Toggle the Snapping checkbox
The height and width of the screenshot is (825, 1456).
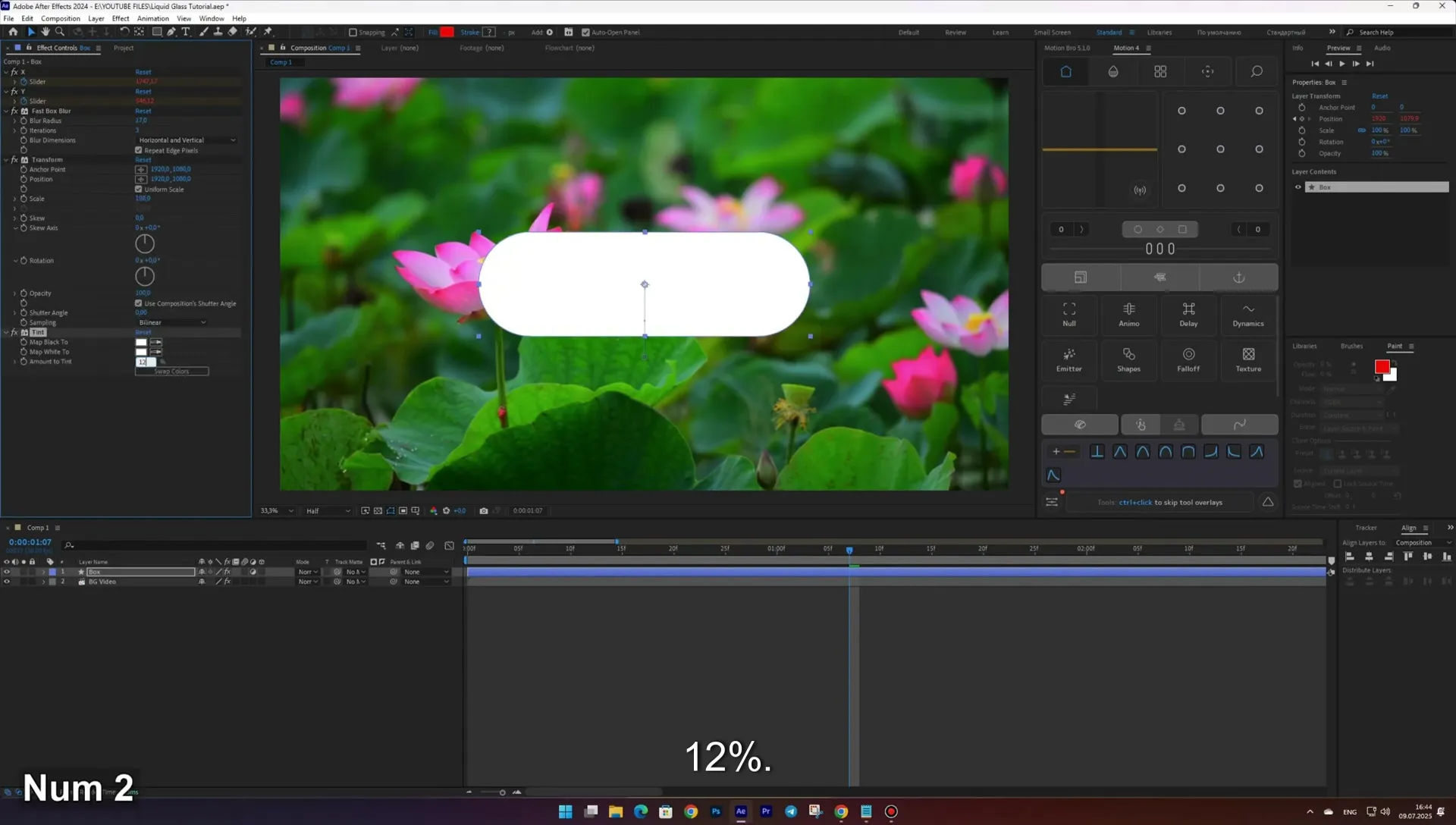pos(353,32)
